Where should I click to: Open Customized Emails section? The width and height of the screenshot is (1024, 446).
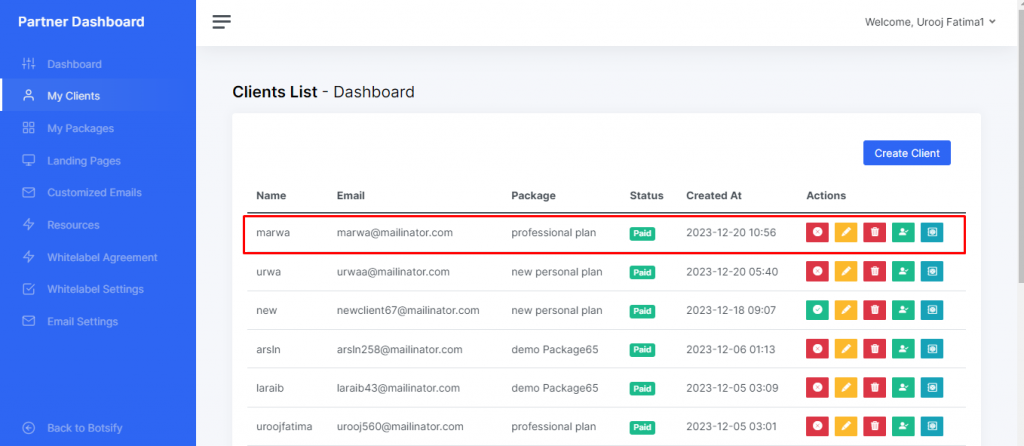point(94,193)
